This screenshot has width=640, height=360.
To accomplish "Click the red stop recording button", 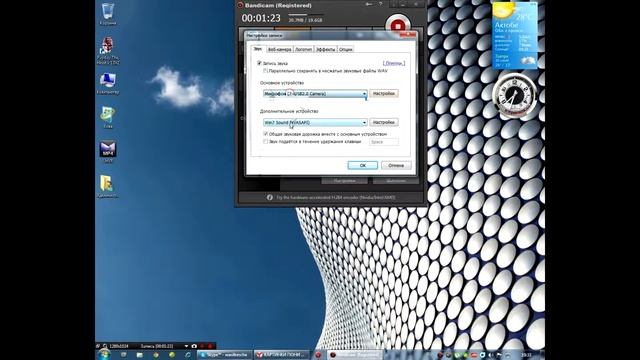I will 398,26.
